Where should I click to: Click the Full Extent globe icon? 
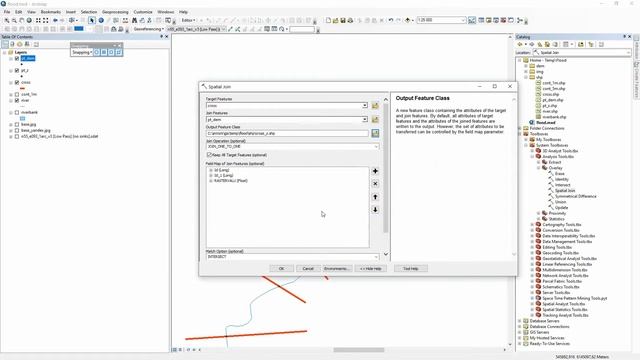(29, 20)
